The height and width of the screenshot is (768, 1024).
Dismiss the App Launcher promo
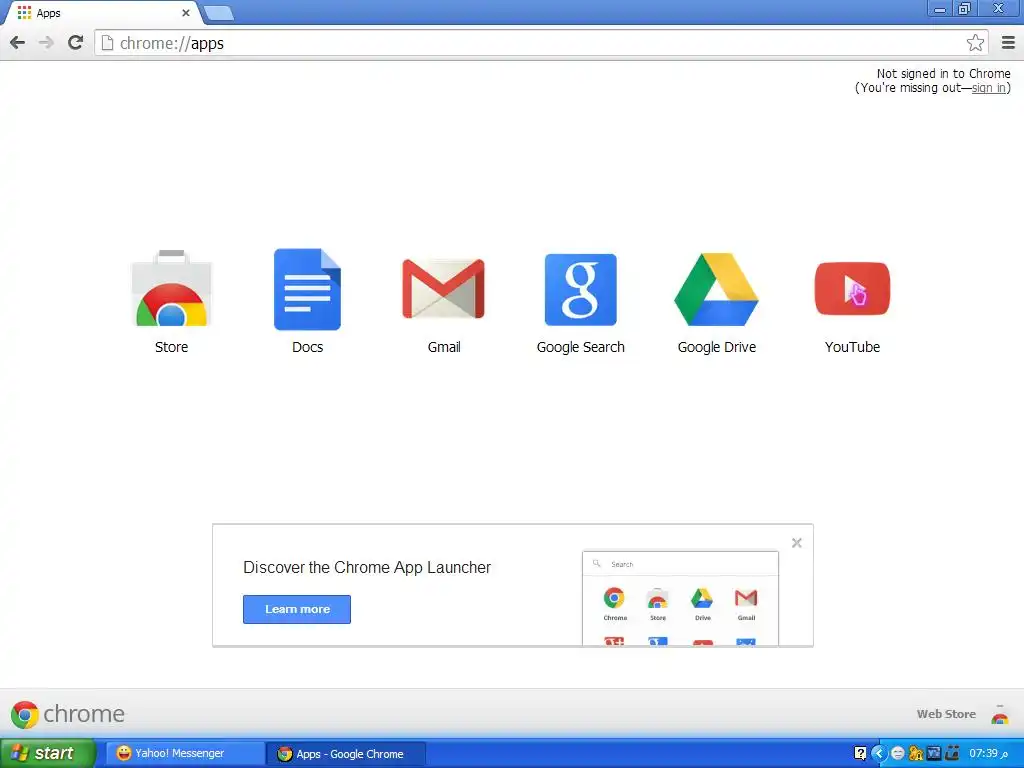coord(797,543)
